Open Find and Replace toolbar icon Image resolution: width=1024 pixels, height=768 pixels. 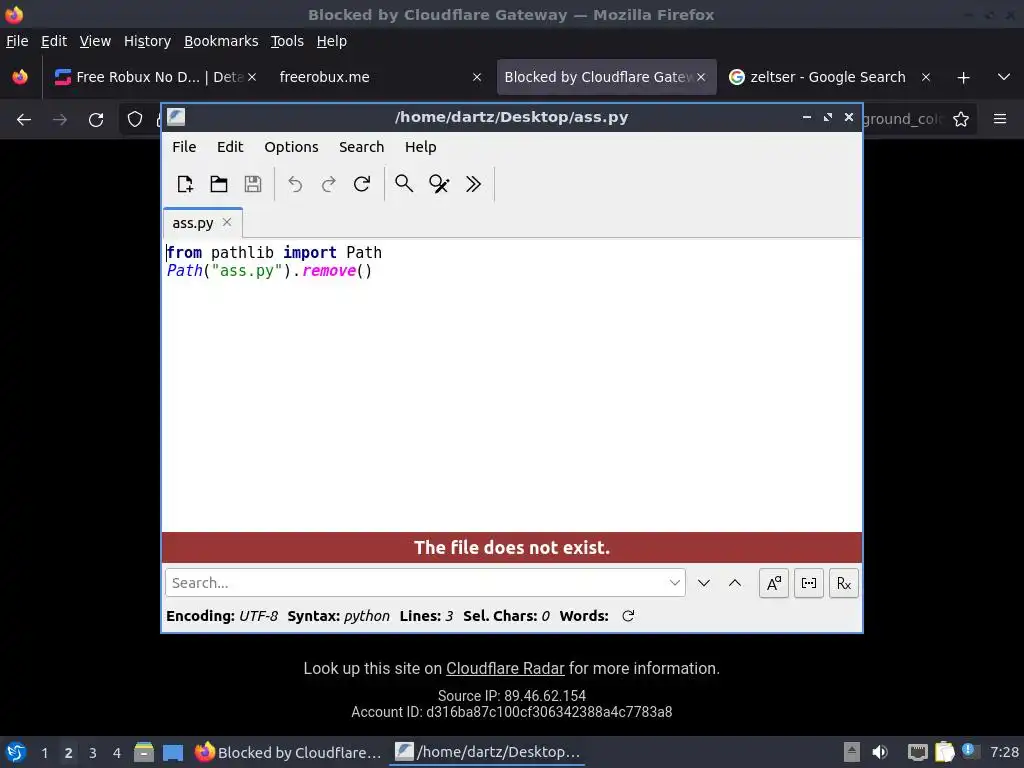pyautogui.click(x=439, y=184)
